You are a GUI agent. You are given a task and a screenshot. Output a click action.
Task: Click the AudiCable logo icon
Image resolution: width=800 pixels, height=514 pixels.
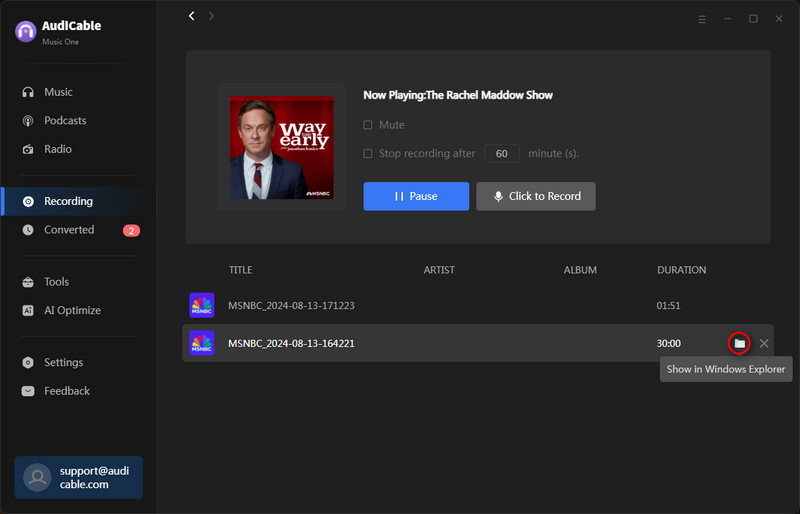pyautogui.click(x=26, y=32)
